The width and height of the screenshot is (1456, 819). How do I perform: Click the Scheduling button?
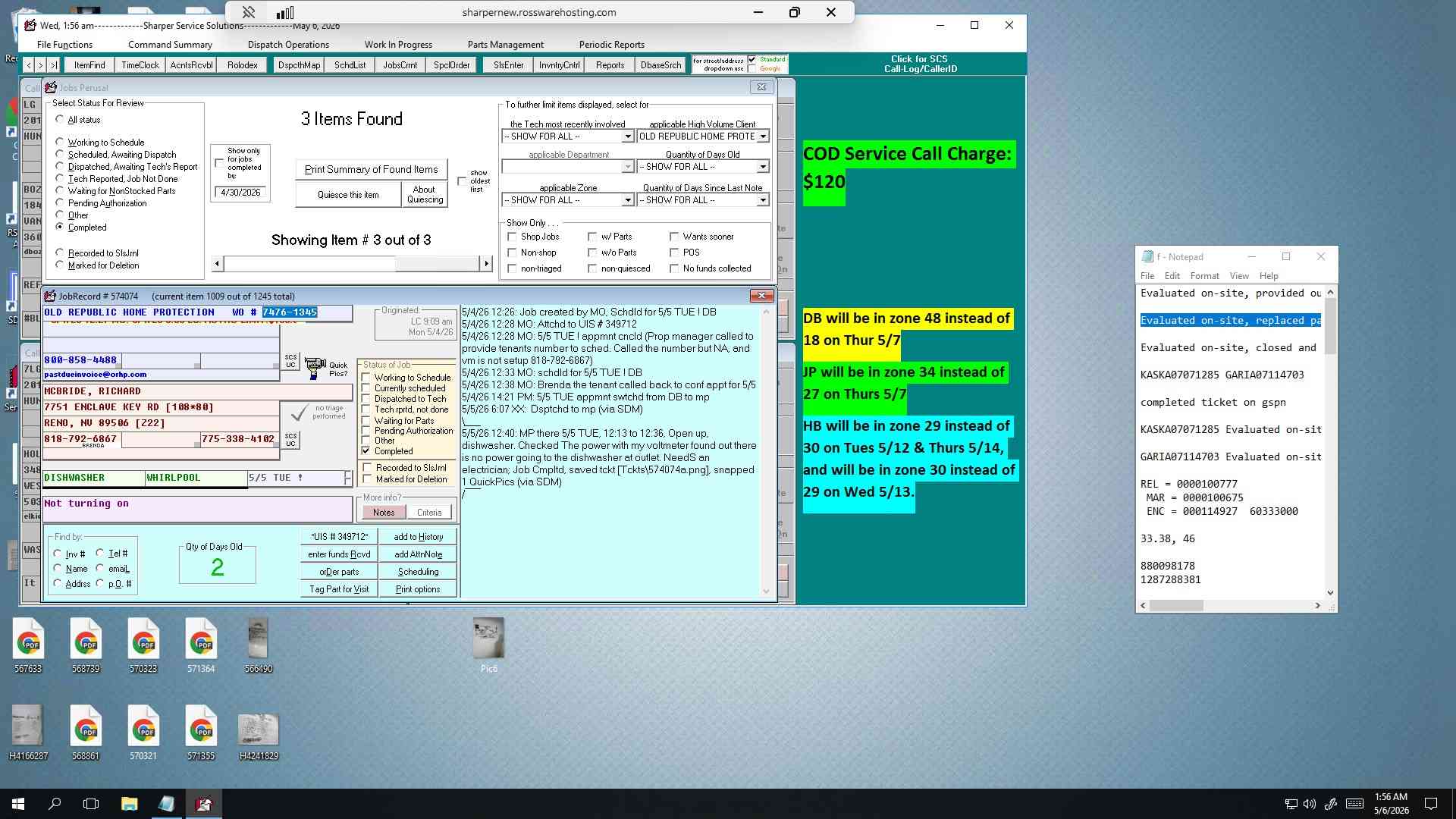click(x=418, y=572)
